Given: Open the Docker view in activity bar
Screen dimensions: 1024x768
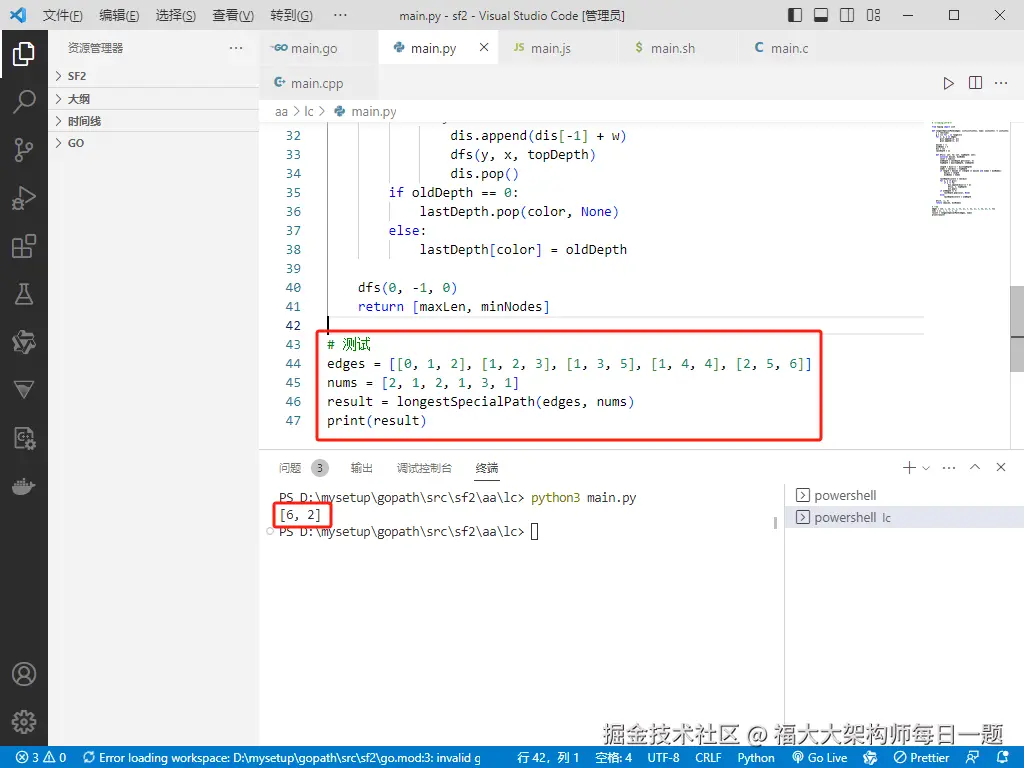Looking at the screenshot, I should point(24,486).
